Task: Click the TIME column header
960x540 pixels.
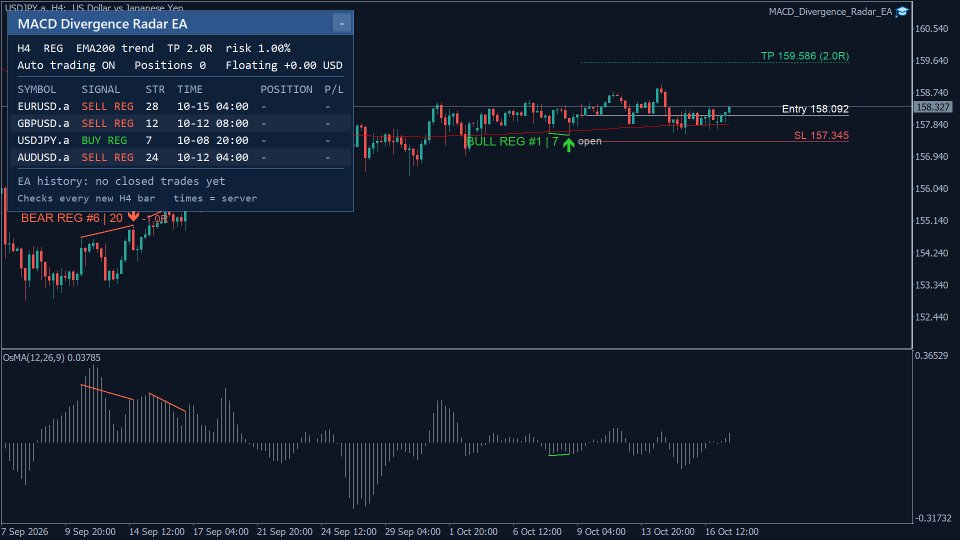Action: pos(190,89)
